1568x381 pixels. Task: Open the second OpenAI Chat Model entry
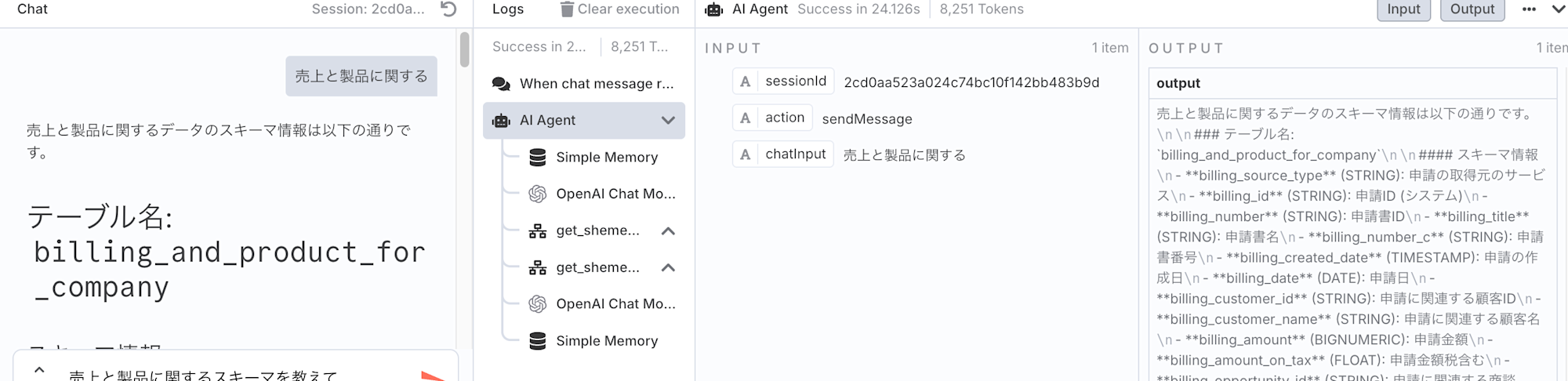tap(602, 303)
